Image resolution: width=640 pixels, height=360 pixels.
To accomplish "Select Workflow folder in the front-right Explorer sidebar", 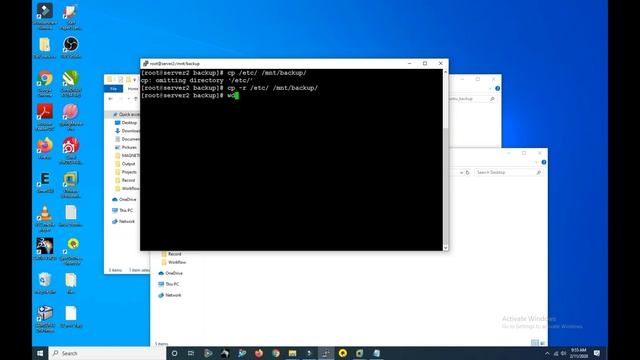I will click(x=174, y=262).
